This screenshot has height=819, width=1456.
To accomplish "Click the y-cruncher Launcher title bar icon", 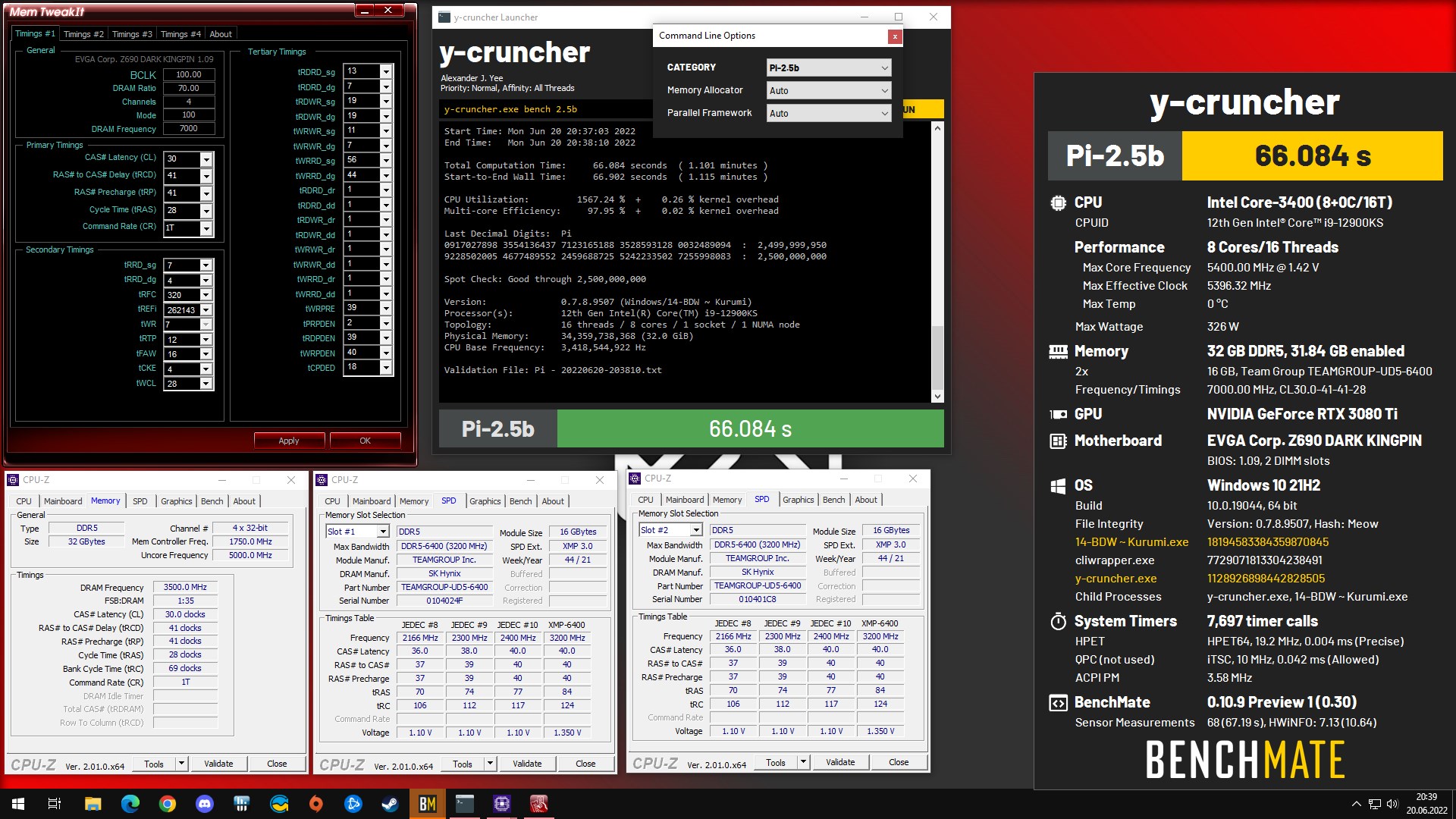I will pos(444,17).
